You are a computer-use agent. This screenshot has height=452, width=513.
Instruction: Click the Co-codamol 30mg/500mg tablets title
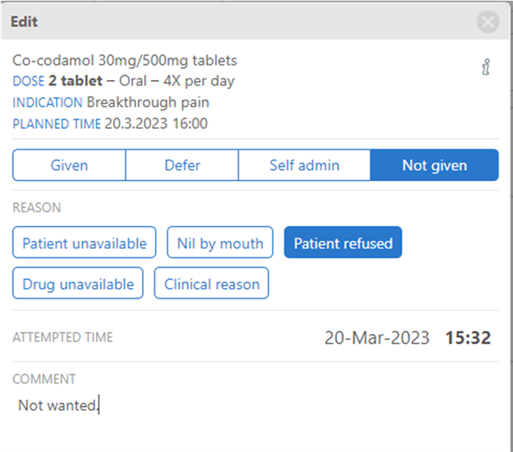[125, 61]
